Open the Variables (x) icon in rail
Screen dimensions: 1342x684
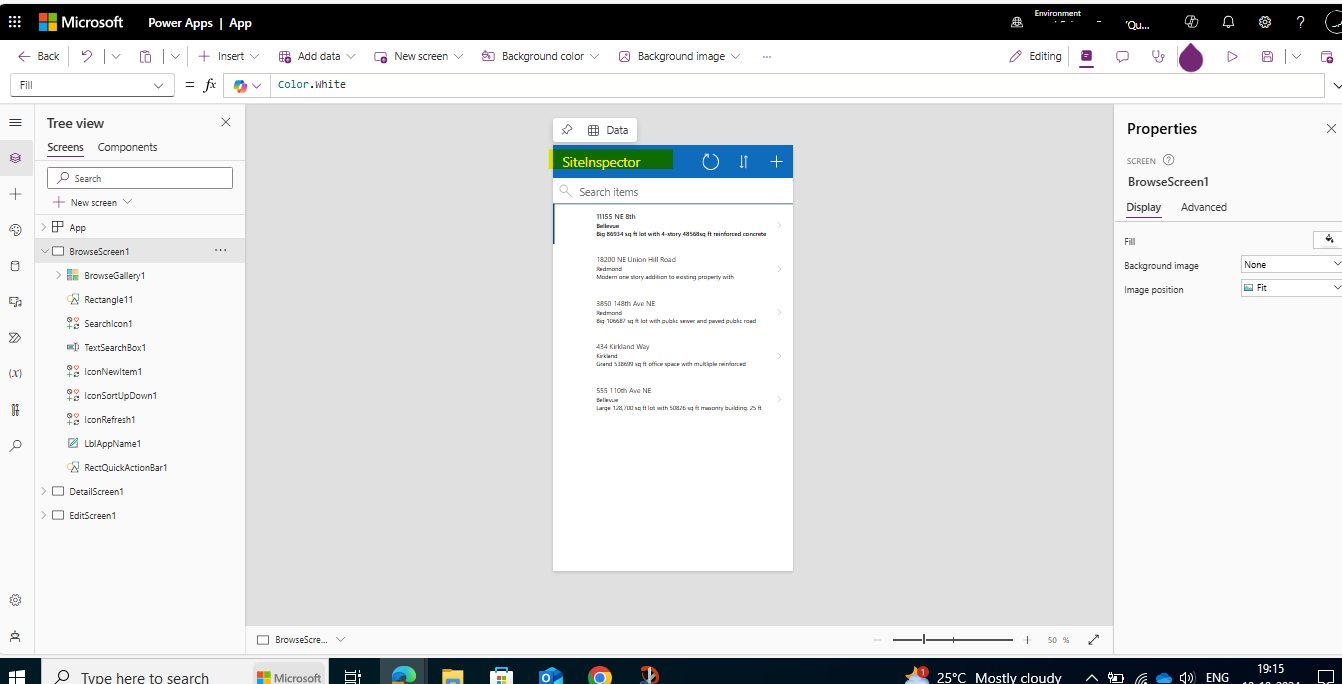tap(15, 373)
